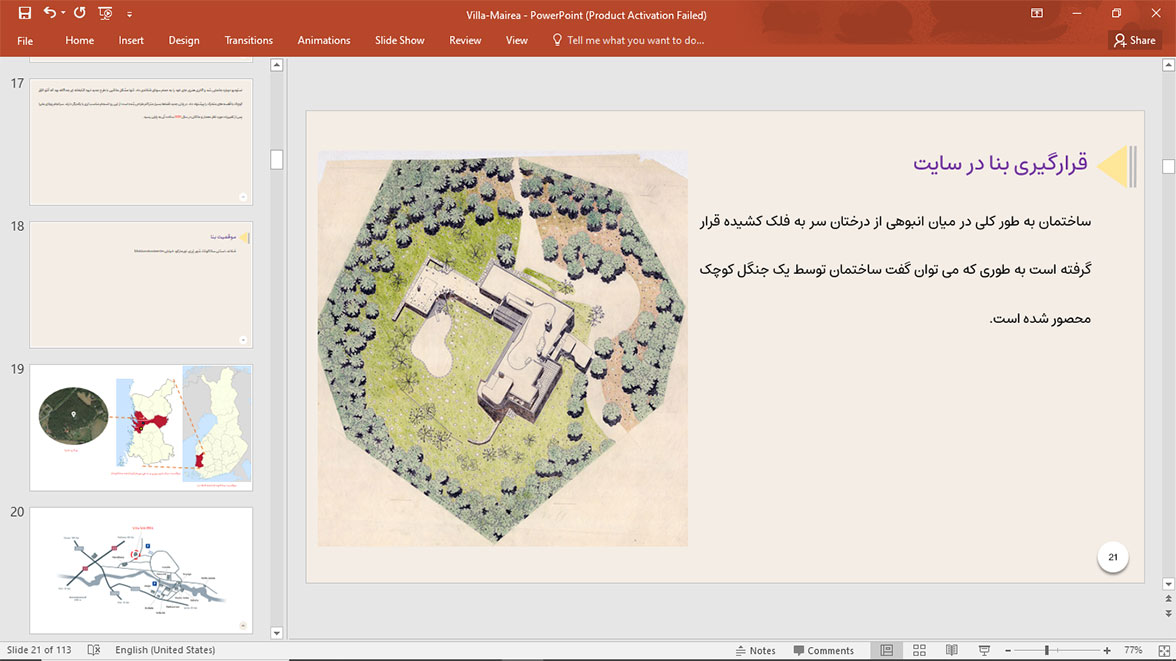Minimize the PowerPoint window
Screen dimensions: 1176x661
1077,14
